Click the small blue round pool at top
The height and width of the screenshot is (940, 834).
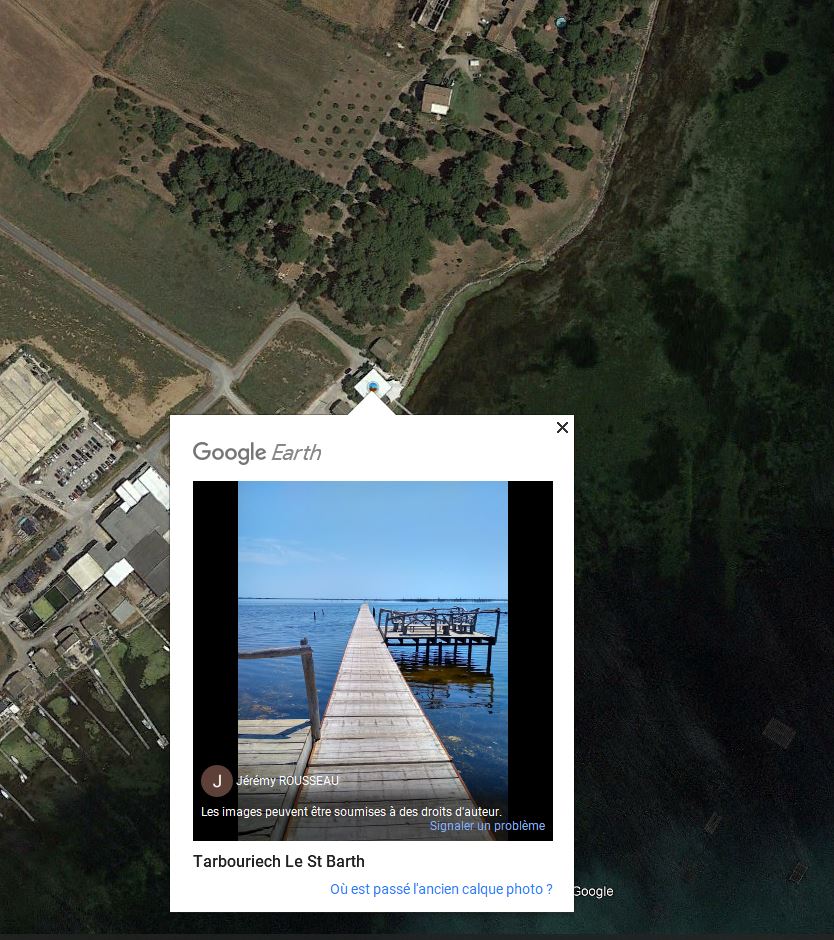point(561,23)
